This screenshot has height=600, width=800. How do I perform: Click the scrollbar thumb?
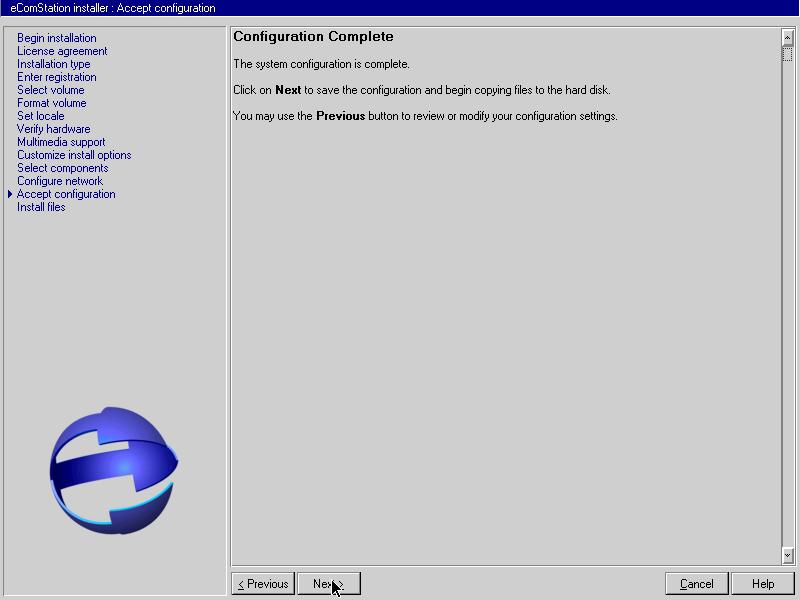(x=787, y=54)
